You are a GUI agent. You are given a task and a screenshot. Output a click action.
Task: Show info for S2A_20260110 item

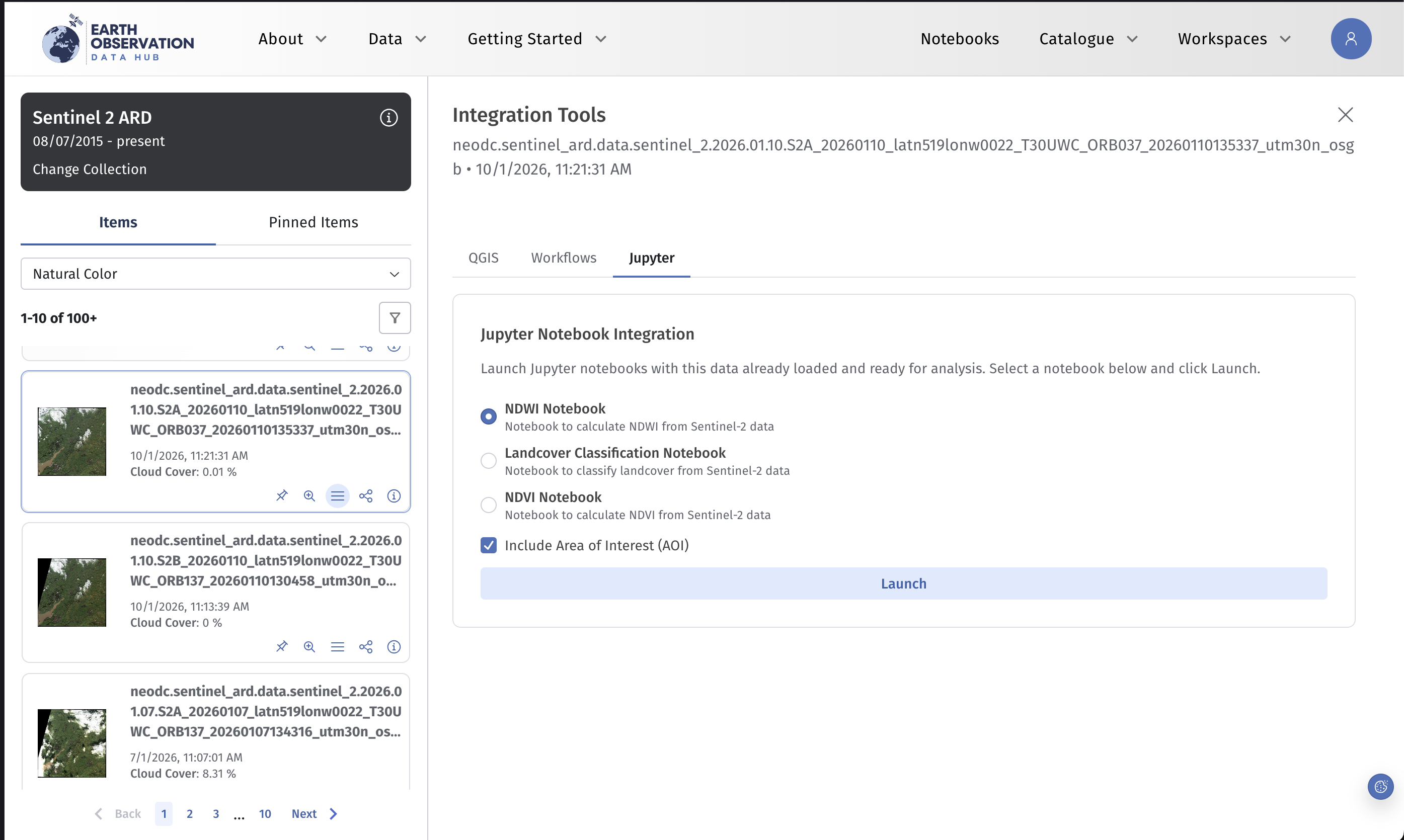point(394,496)
